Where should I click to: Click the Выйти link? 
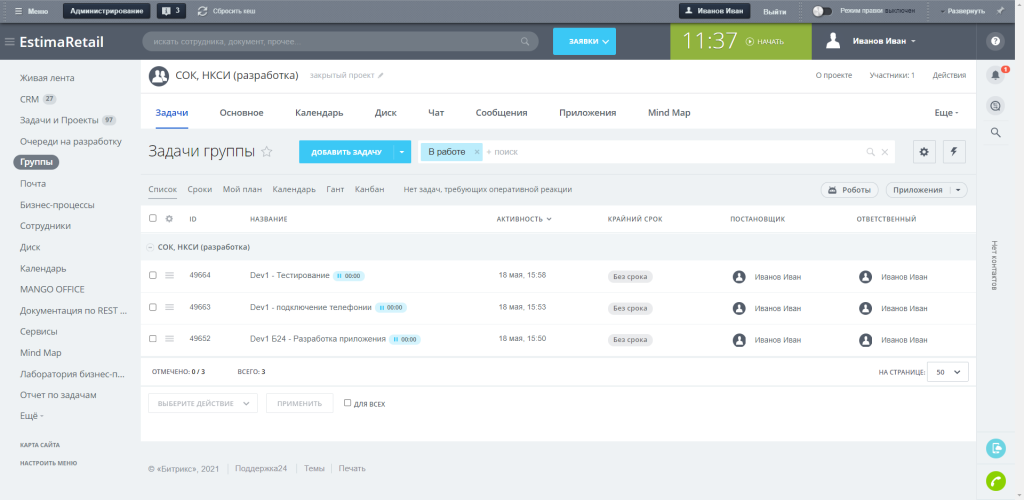tap(775, 11)
